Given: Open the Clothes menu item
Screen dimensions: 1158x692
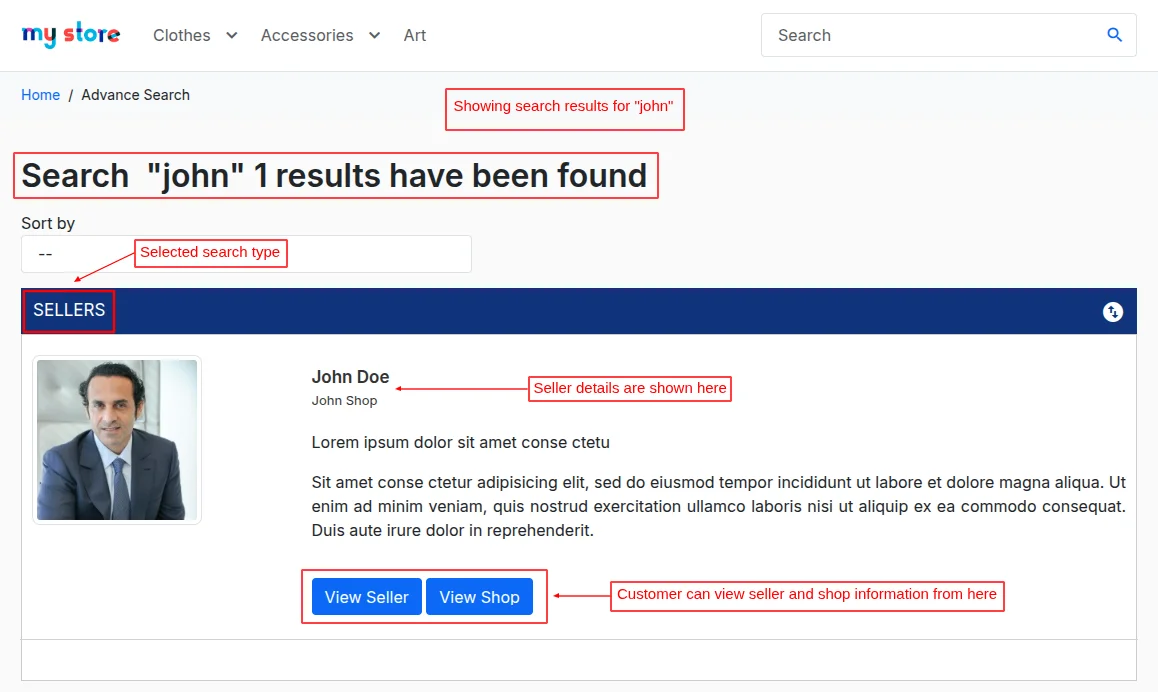Looking at the screenshot, I should pyautogui.click(x=182, y=35).
